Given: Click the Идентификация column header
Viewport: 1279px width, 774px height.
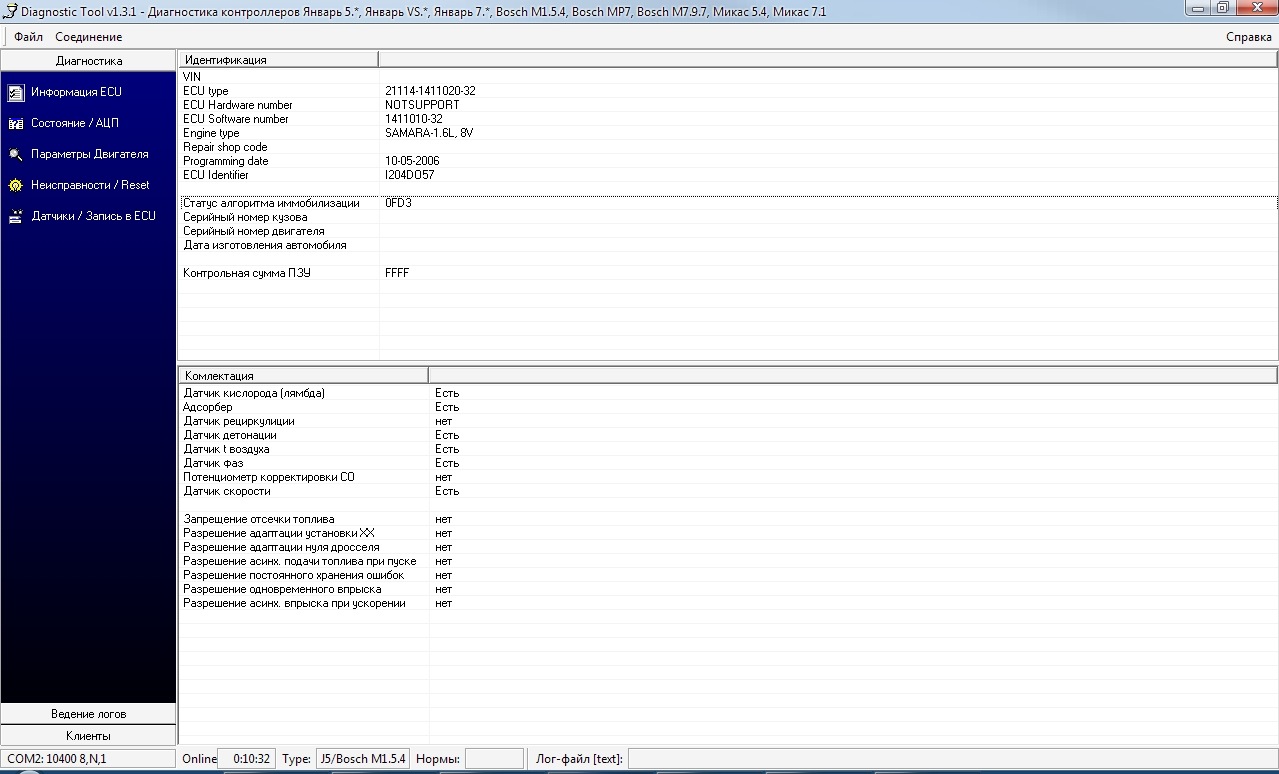Looking at the screenshot, I should (x=278, y=60).
